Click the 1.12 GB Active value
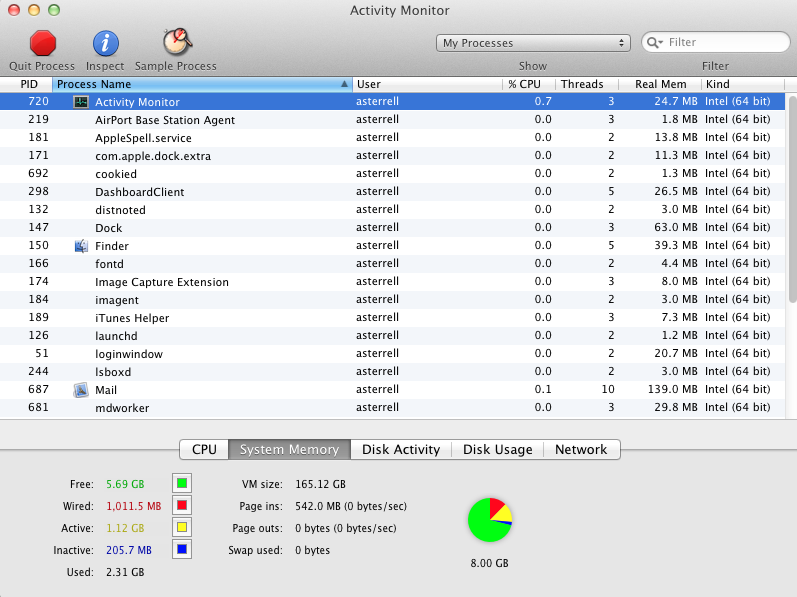Image resolution: width=797 pixels, height=597 pixels. (x=125, y=528)
